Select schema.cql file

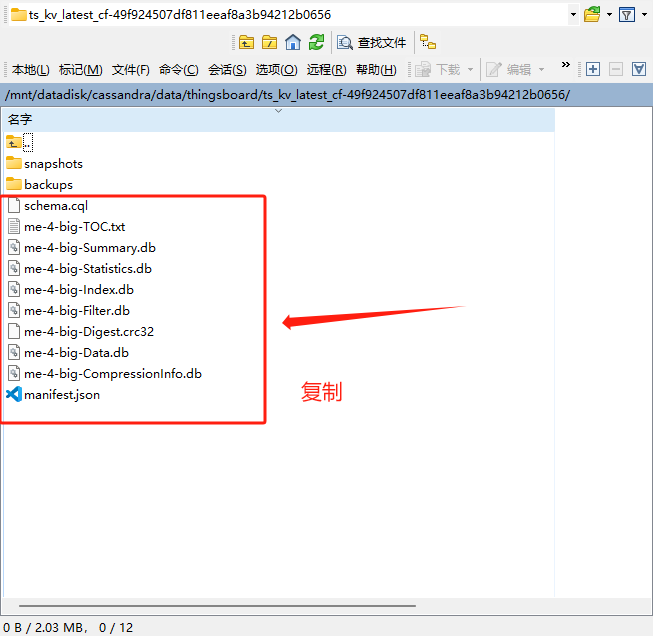pyautogui.click(x=47, y=205)
